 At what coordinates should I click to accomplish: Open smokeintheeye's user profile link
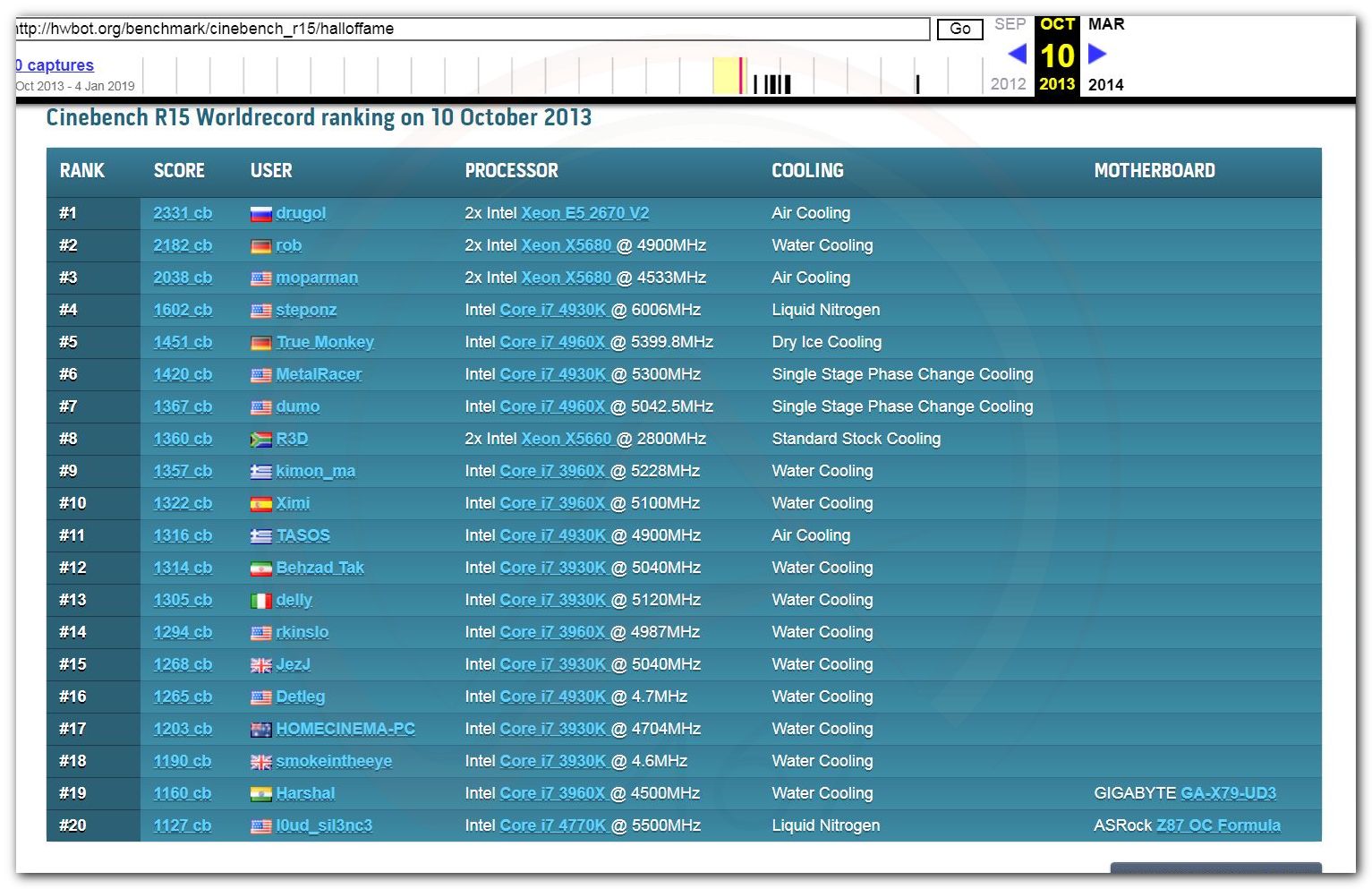point(334,761)
